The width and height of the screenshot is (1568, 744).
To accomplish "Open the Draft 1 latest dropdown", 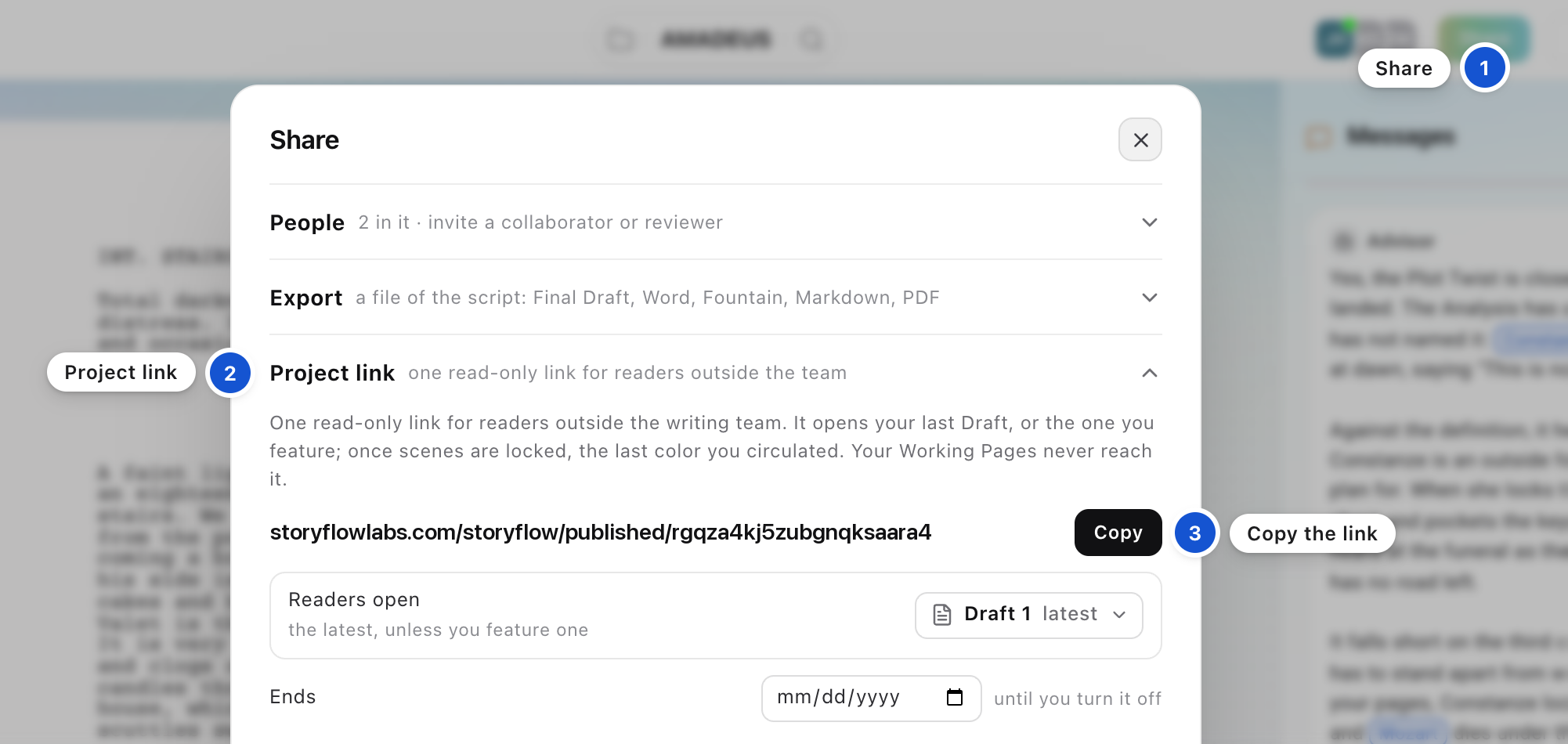I will point(1028,615).
